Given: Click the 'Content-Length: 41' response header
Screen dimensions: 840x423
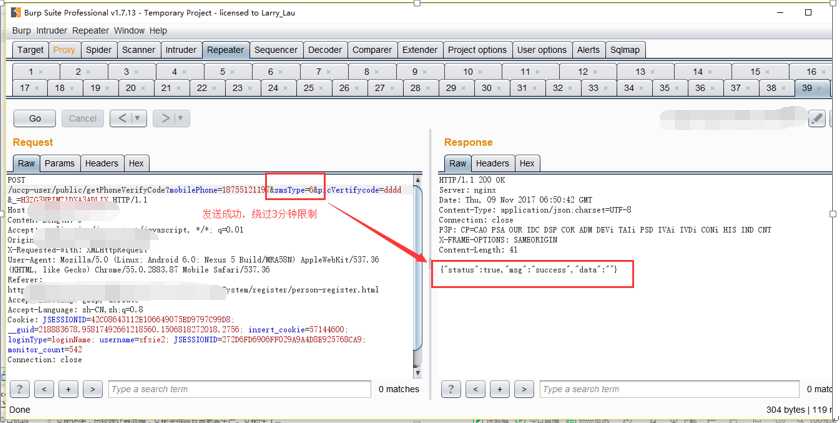Looking at the screenshot, I should (x=478, y=250).
